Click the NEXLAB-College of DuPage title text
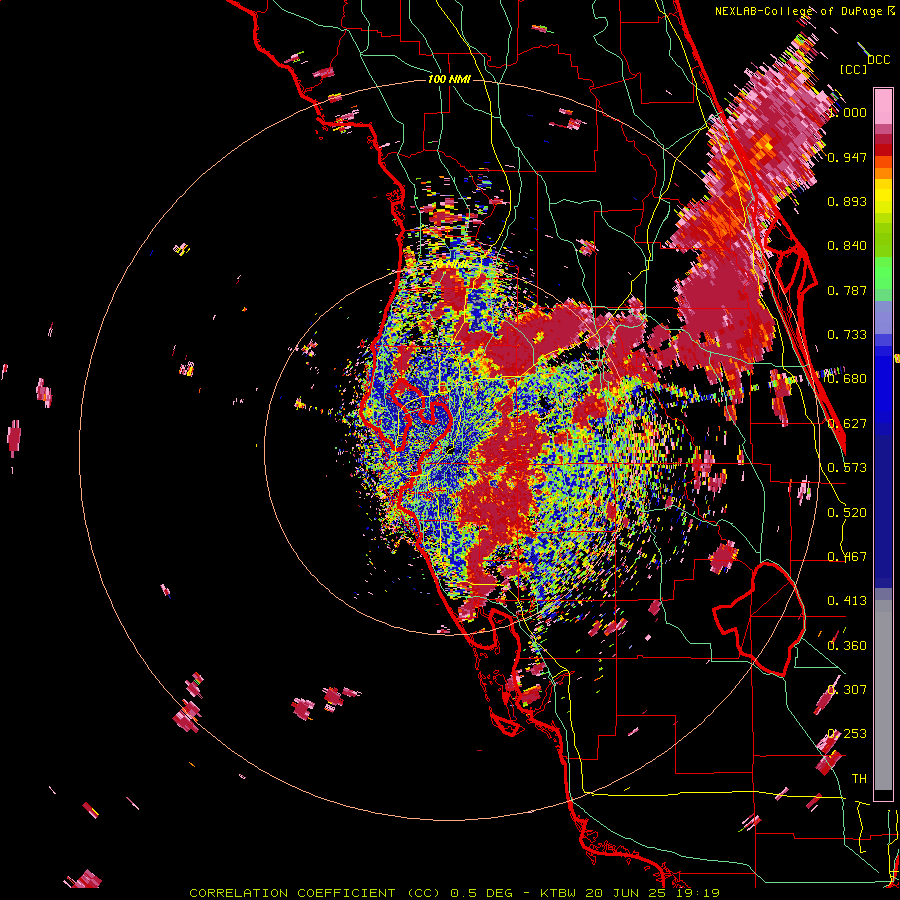The height and width of the screenshot is (900, 900). point(801,11)
